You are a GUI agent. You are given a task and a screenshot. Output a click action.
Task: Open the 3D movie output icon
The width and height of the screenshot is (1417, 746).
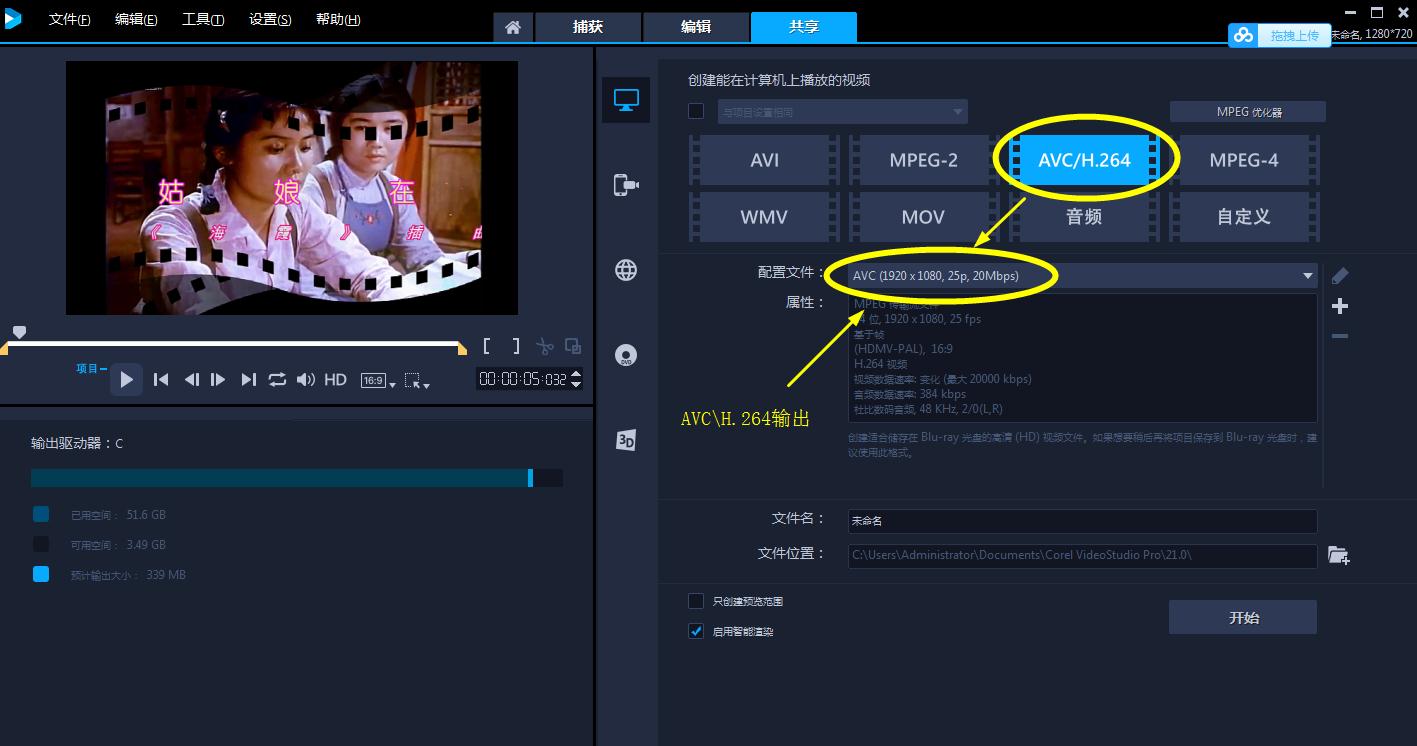point(626,440)
